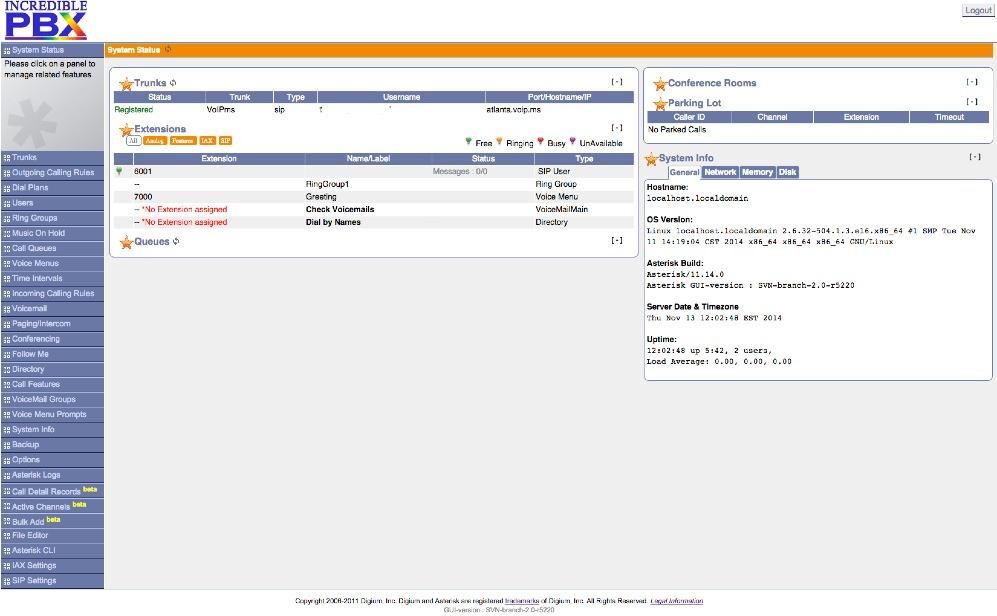997x616 pixels.
Task: Open VoiceMail Groups in sidebar
Action: [x=52, y=400]
